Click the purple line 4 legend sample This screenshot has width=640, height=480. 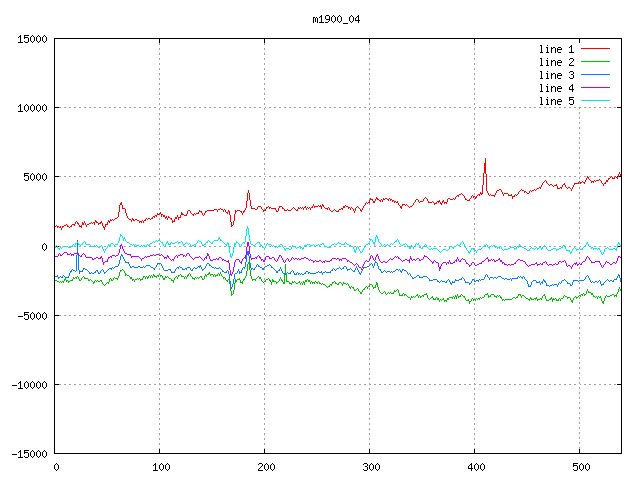[595, 87]
